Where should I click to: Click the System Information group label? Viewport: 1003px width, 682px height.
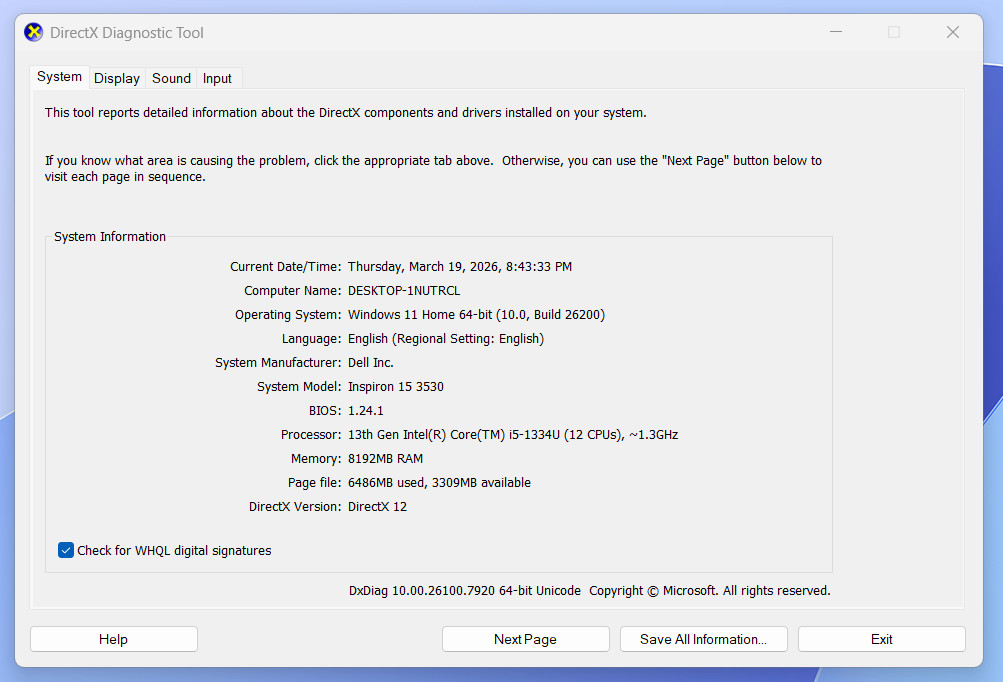(x=110, y=237)
